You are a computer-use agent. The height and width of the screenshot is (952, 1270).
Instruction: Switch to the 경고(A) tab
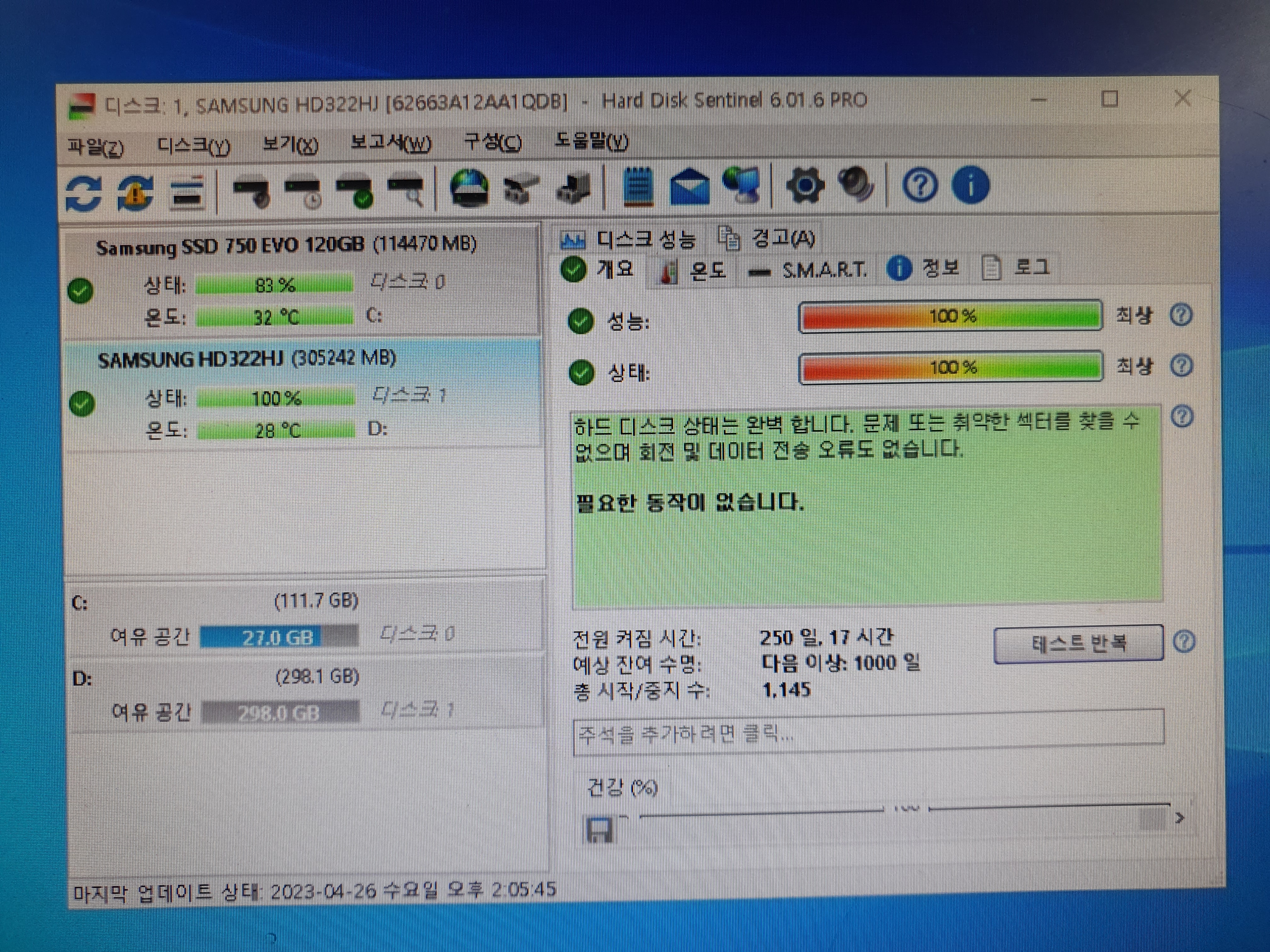(x=767, y=238)
